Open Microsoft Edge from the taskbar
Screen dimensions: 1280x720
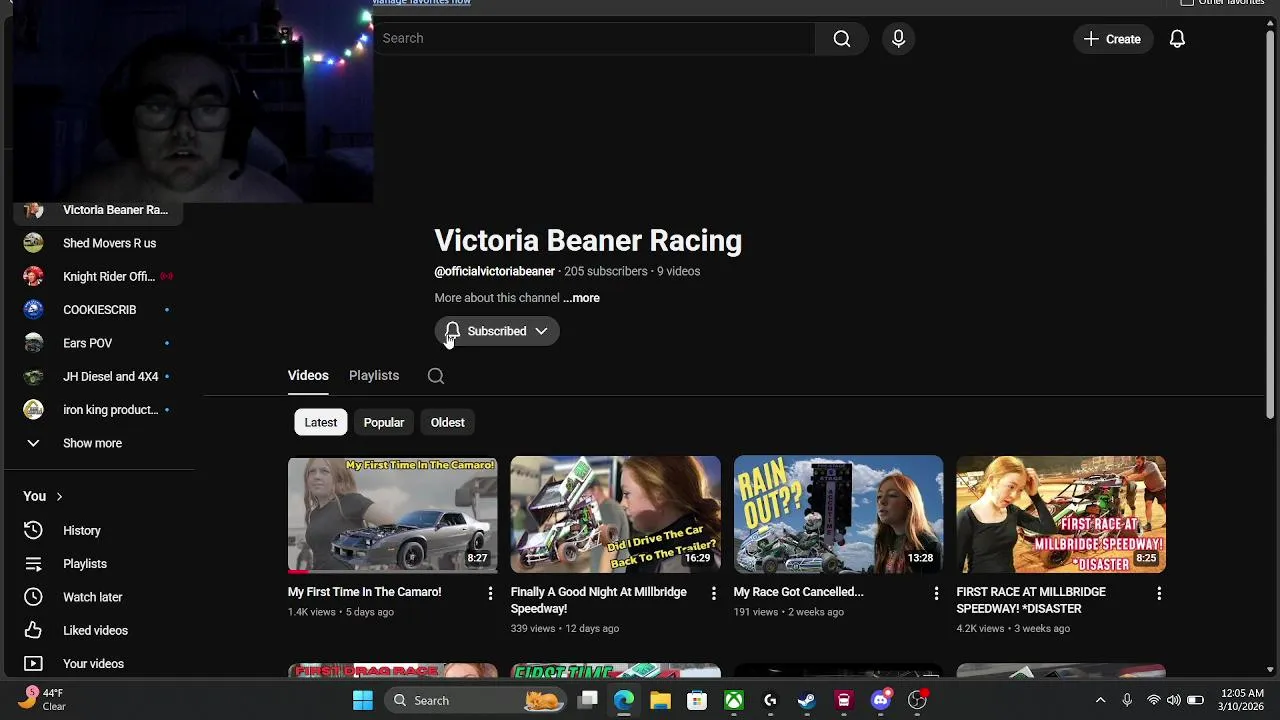pyautogui.click(x=624, y=700)
